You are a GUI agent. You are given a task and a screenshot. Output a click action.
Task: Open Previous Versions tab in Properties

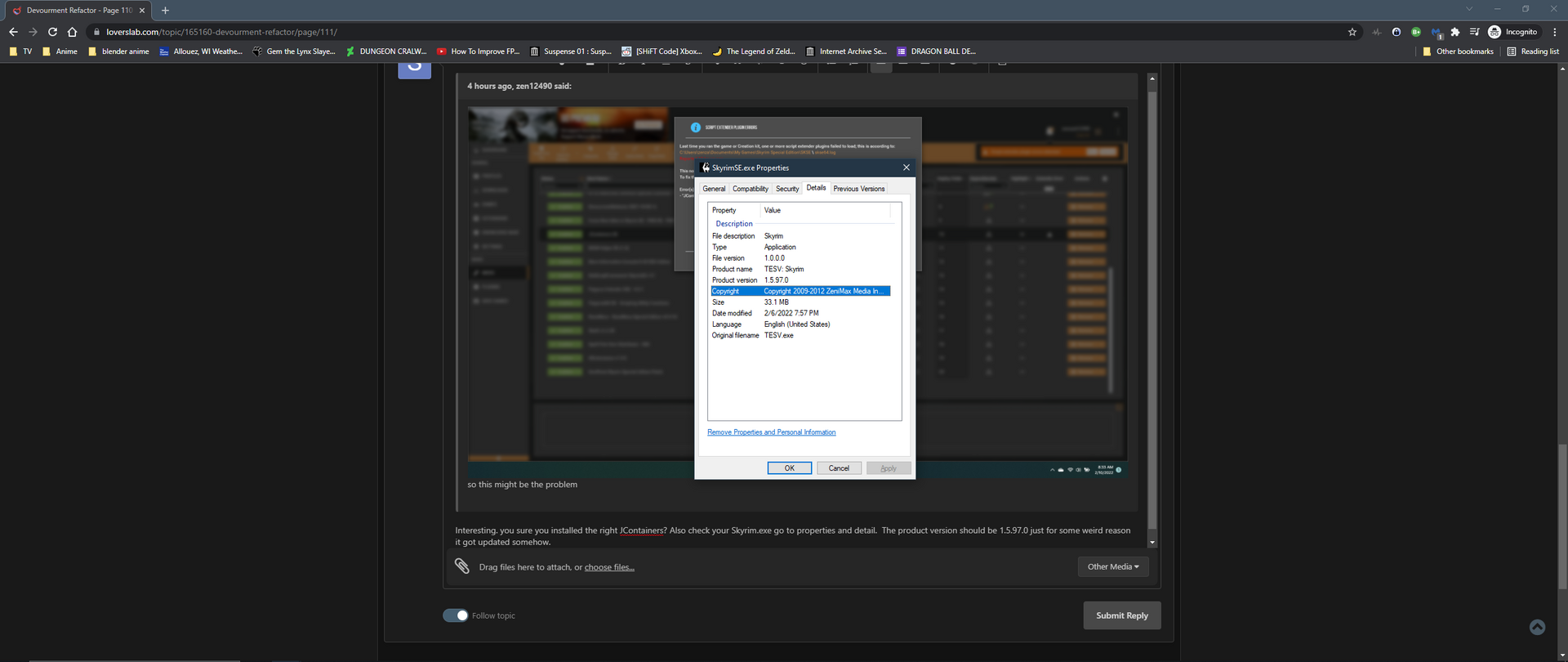859,189
